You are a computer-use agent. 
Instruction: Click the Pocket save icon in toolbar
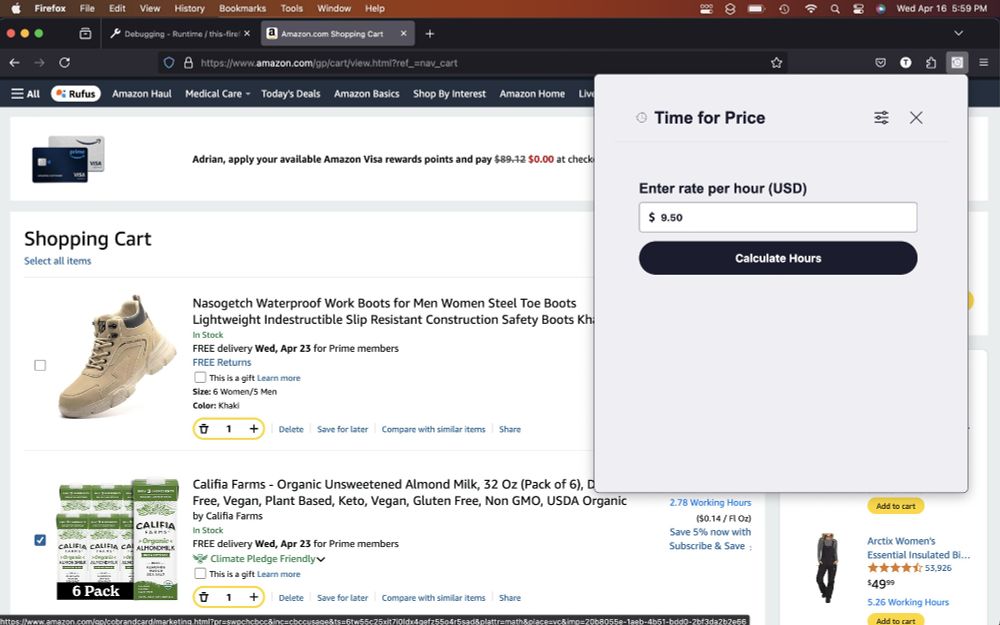coord(880,62)
